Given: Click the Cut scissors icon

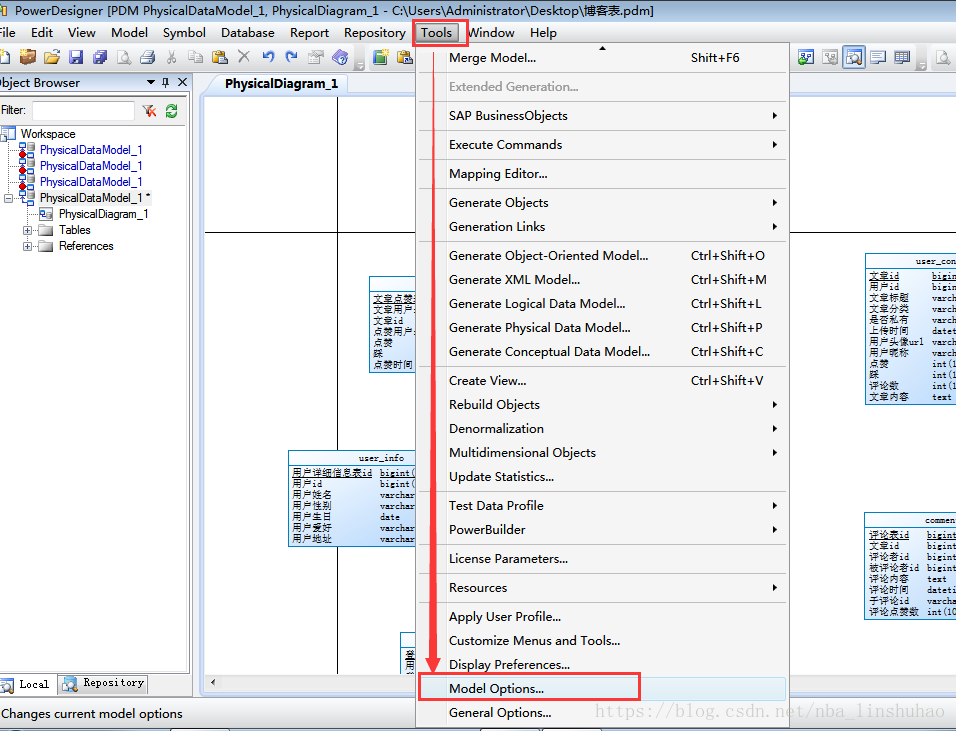Looking at the screenshot, I should point(171,57).
